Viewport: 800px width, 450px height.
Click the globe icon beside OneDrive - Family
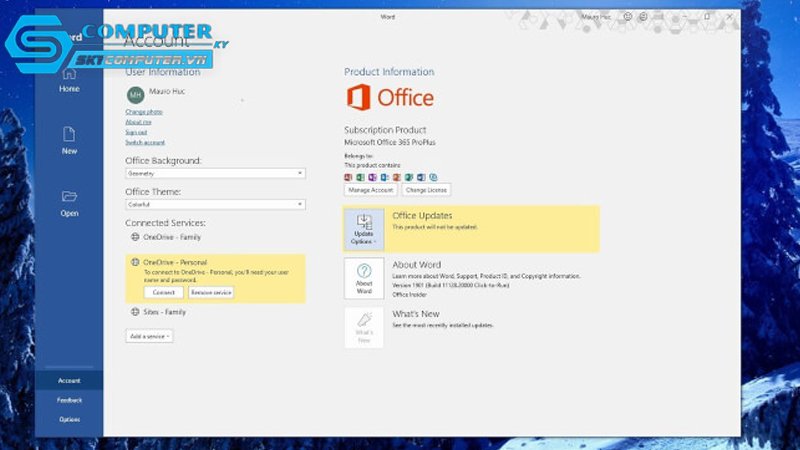point(135,237)
